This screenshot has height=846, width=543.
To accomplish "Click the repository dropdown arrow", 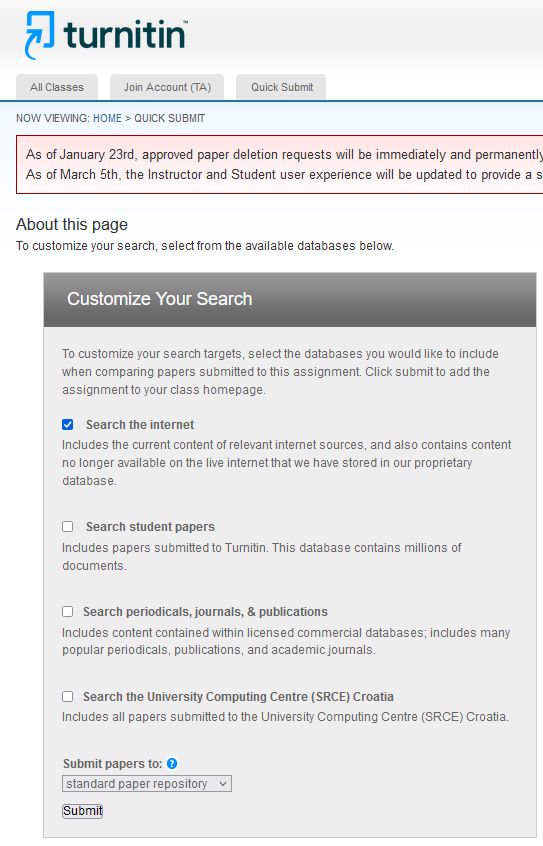I will (x=222, y=783).
